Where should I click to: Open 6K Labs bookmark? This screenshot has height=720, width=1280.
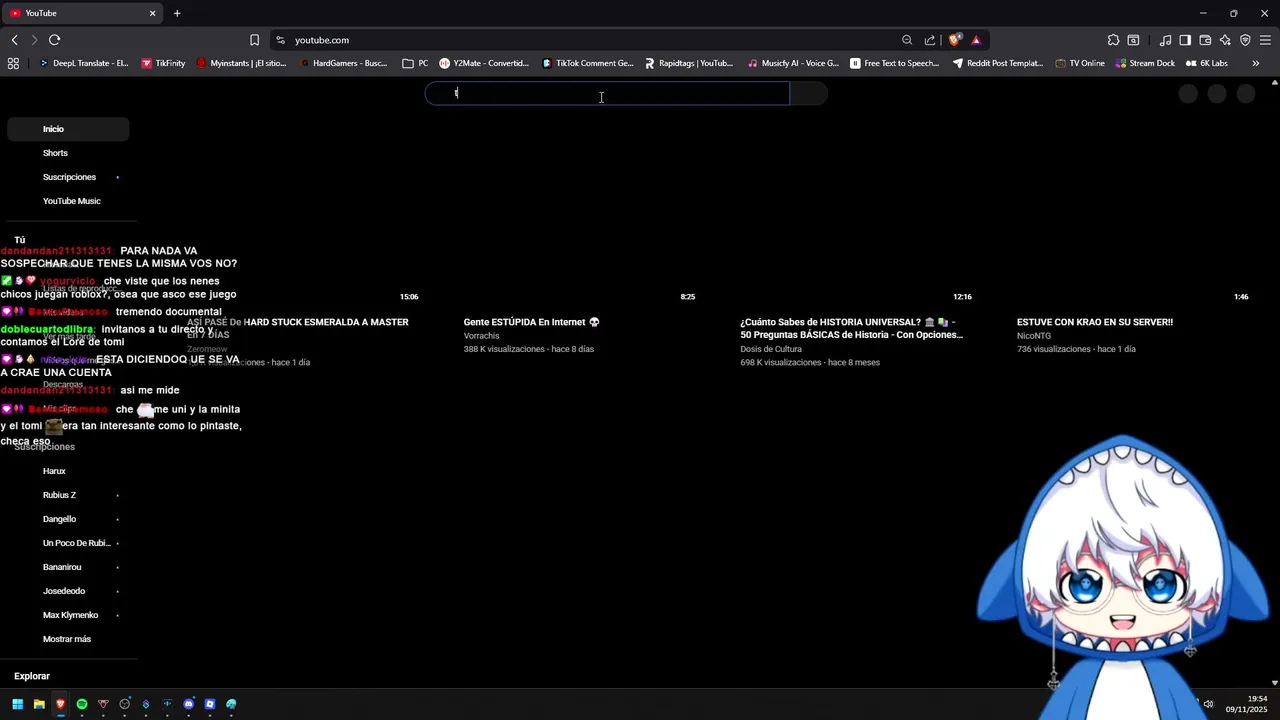pyautogui.click(x=1207, y=63)
